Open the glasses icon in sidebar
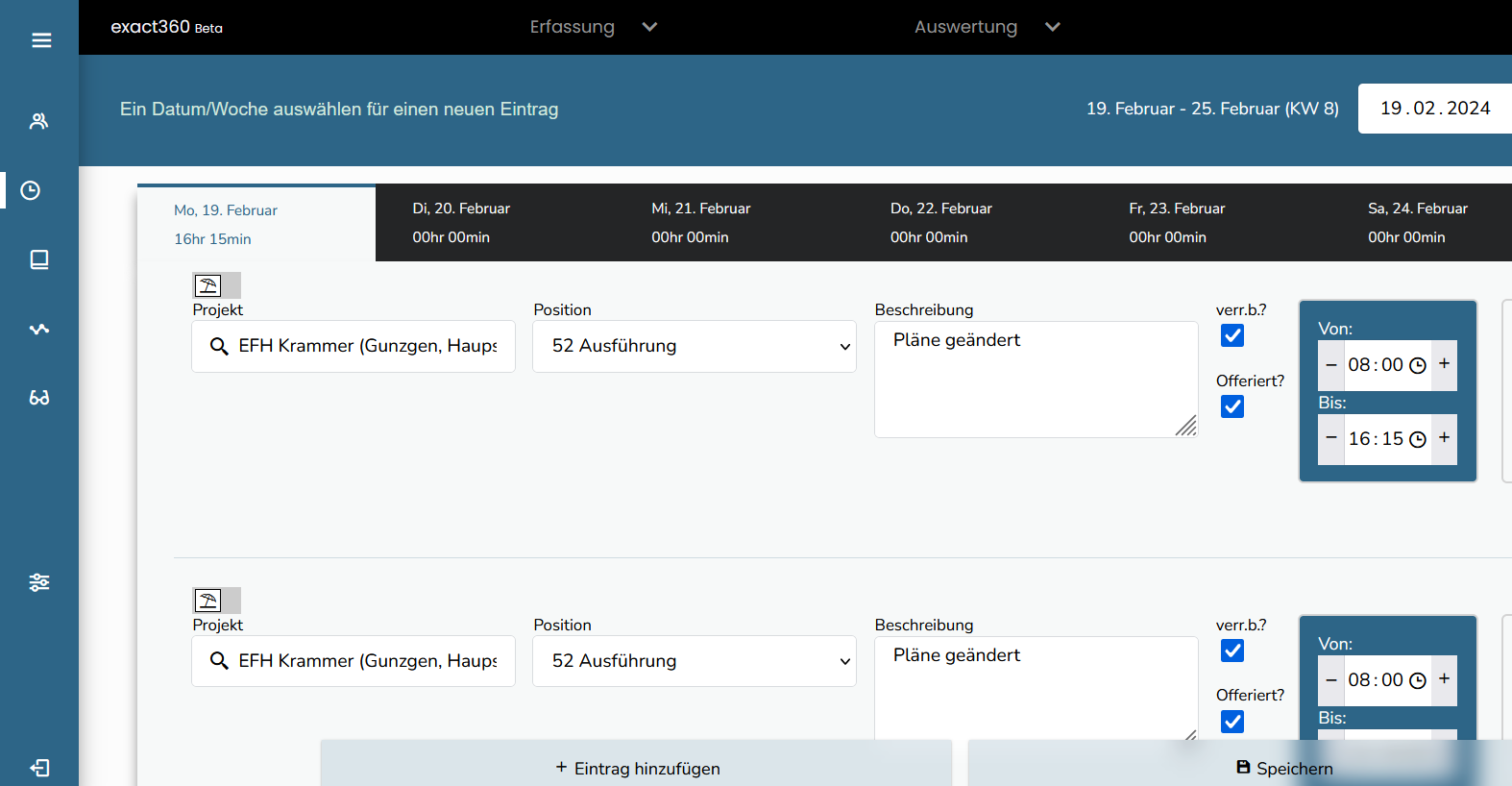Image resolution: width=1512 pixels, height=786 pixels. (x=38, y=398)
